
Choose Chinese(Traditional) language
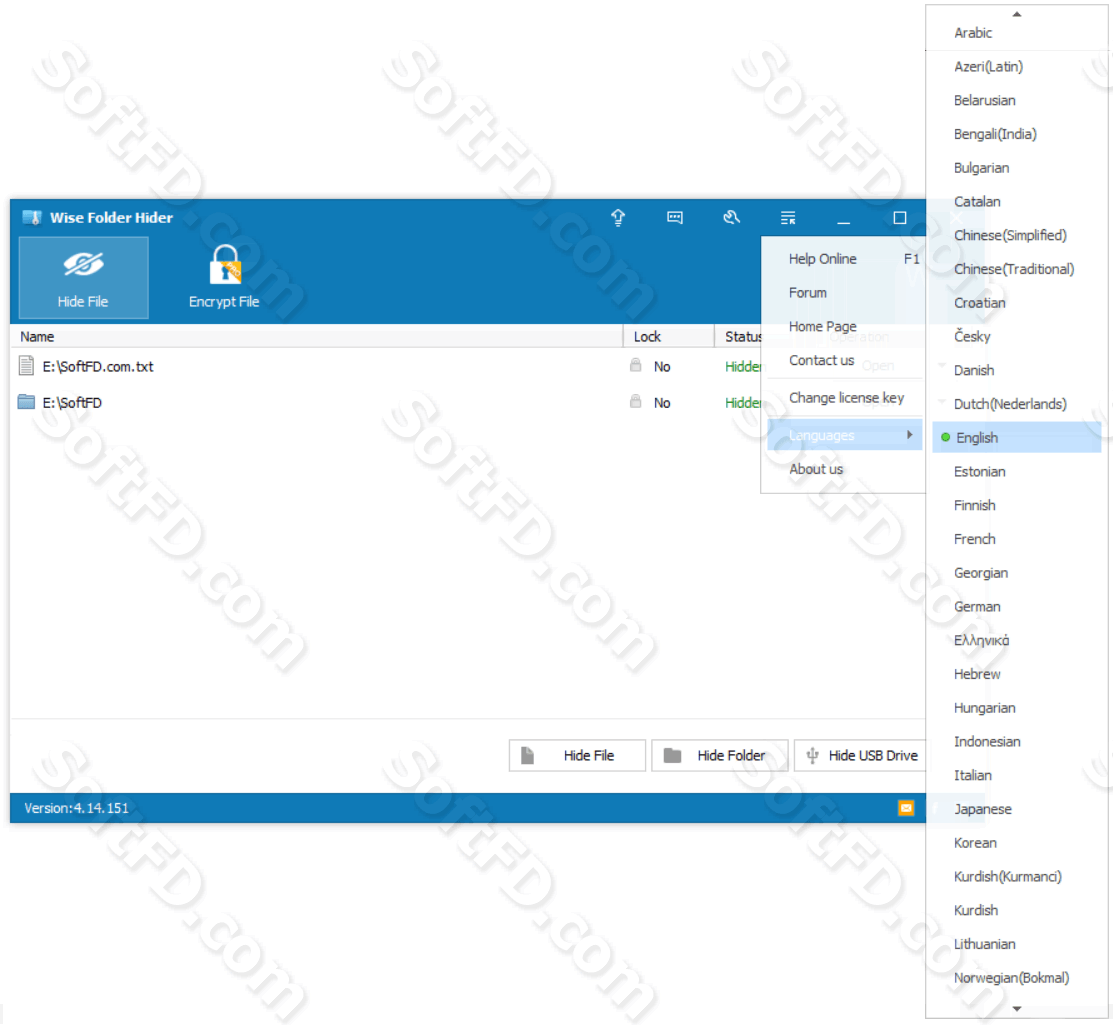[x=1016, y=268]
